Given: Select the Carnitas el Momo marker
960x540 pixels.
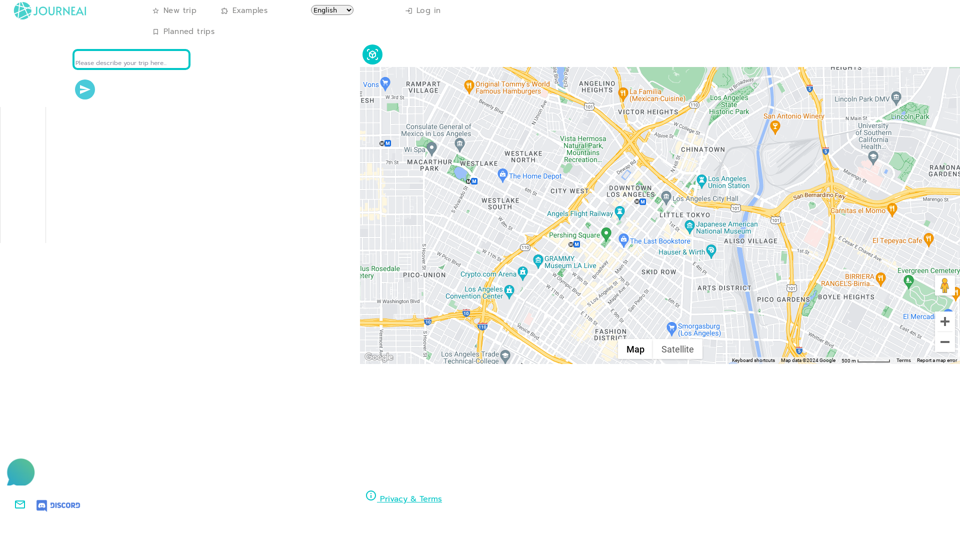Looking at the screenshot, I should point(892,209).
